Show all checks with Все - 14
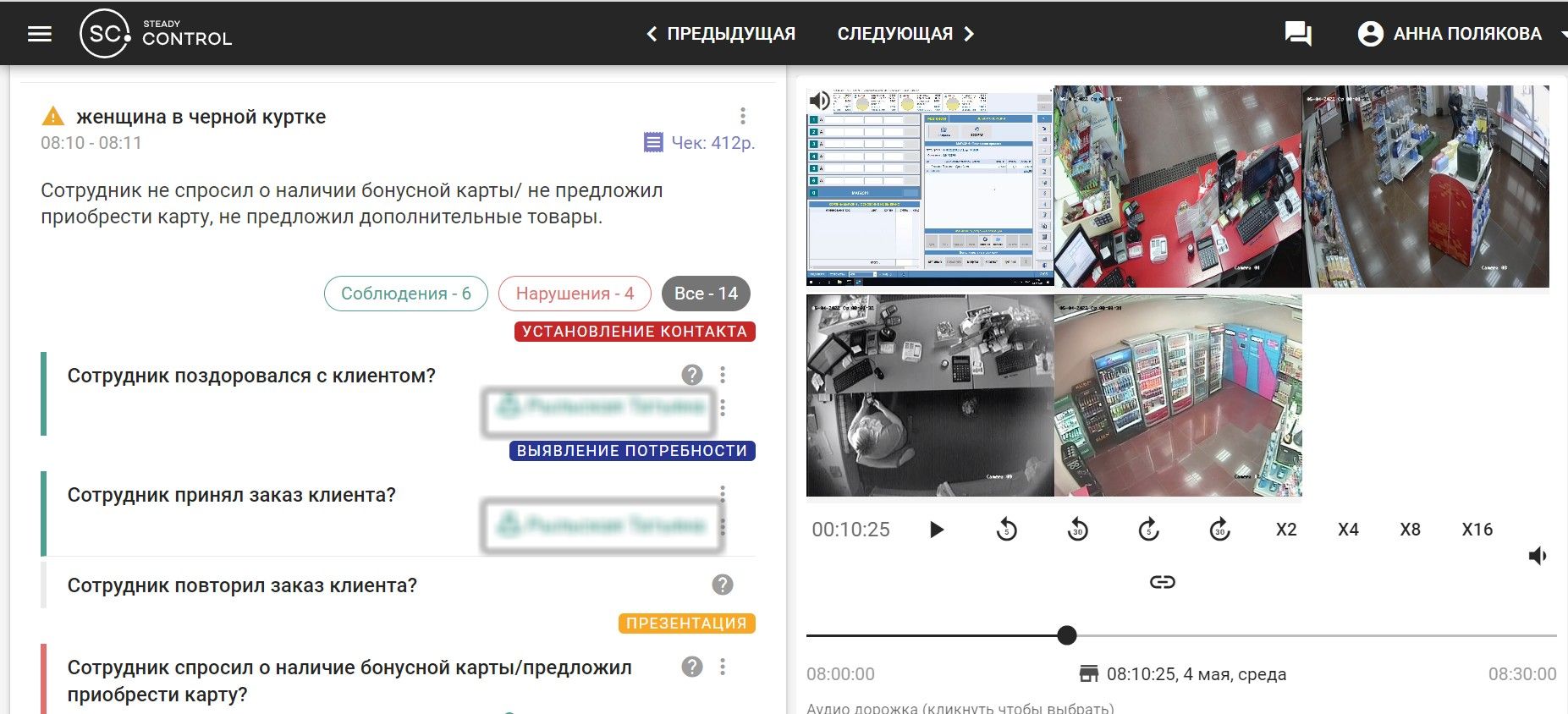Viewport: 1568px width, 714px height. pos(706,294)
